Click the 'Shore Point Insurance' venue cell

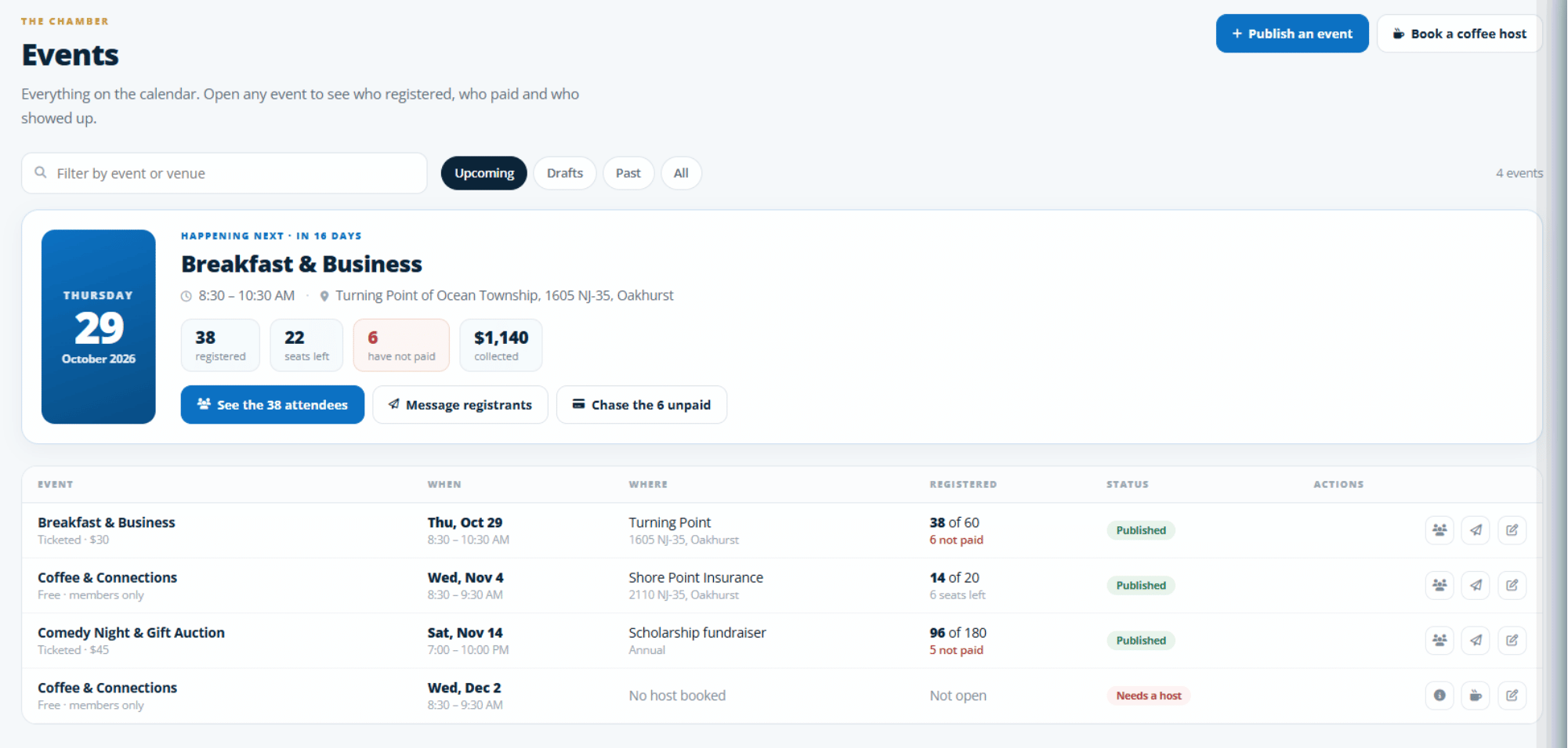[696, 577]
